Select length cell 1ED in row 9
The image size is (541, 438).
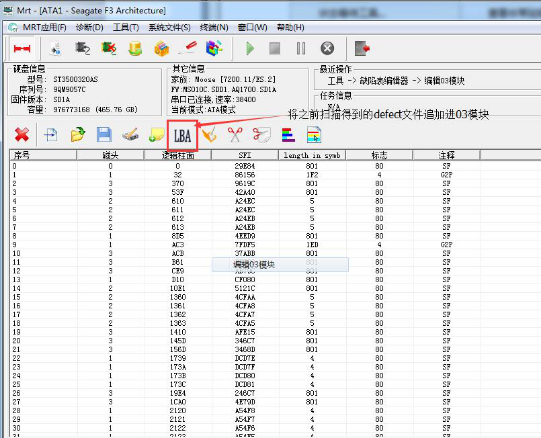(312, 244)
